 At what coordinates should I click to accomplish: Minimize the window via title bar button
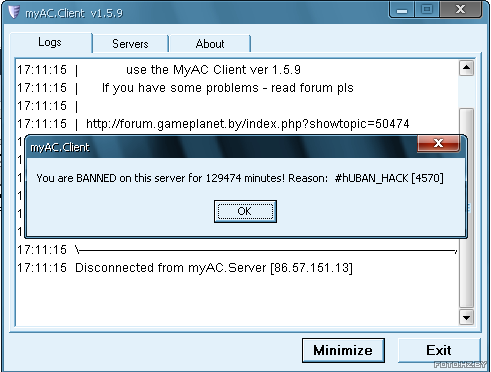coord(402,10)
